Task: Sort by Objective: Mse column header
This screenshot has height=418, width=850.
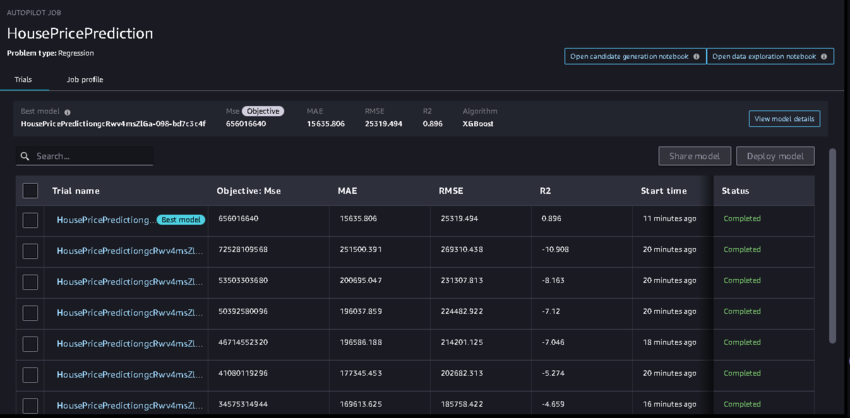Action: 248,191
